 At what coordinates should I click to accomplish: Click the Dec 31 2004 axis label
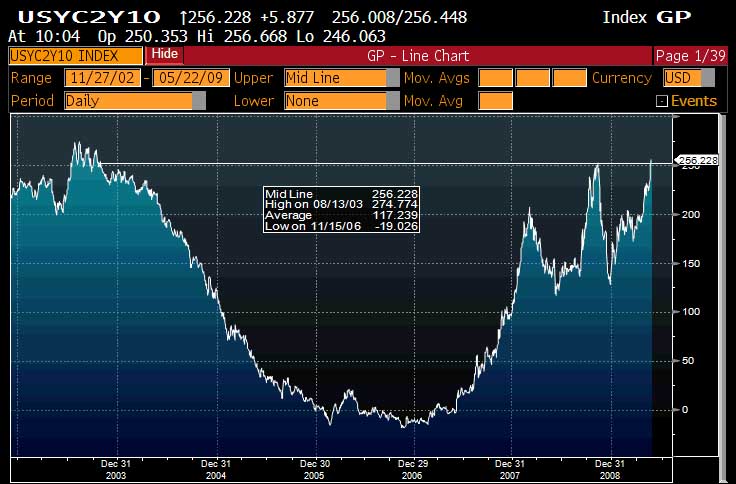(216, 469)
